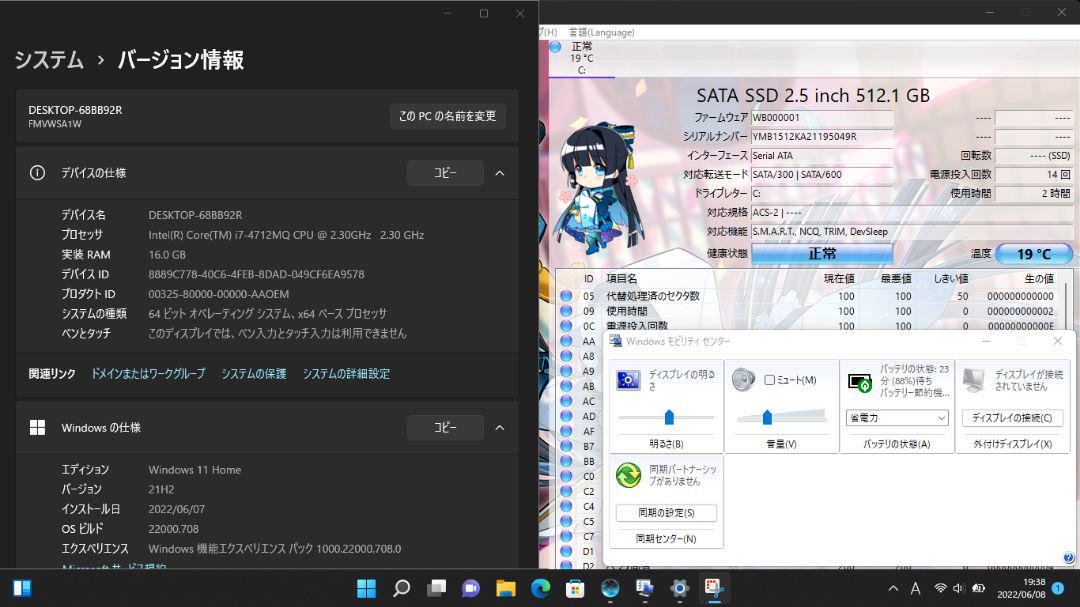Click the Shizuku character mascot image

(599, 187)
